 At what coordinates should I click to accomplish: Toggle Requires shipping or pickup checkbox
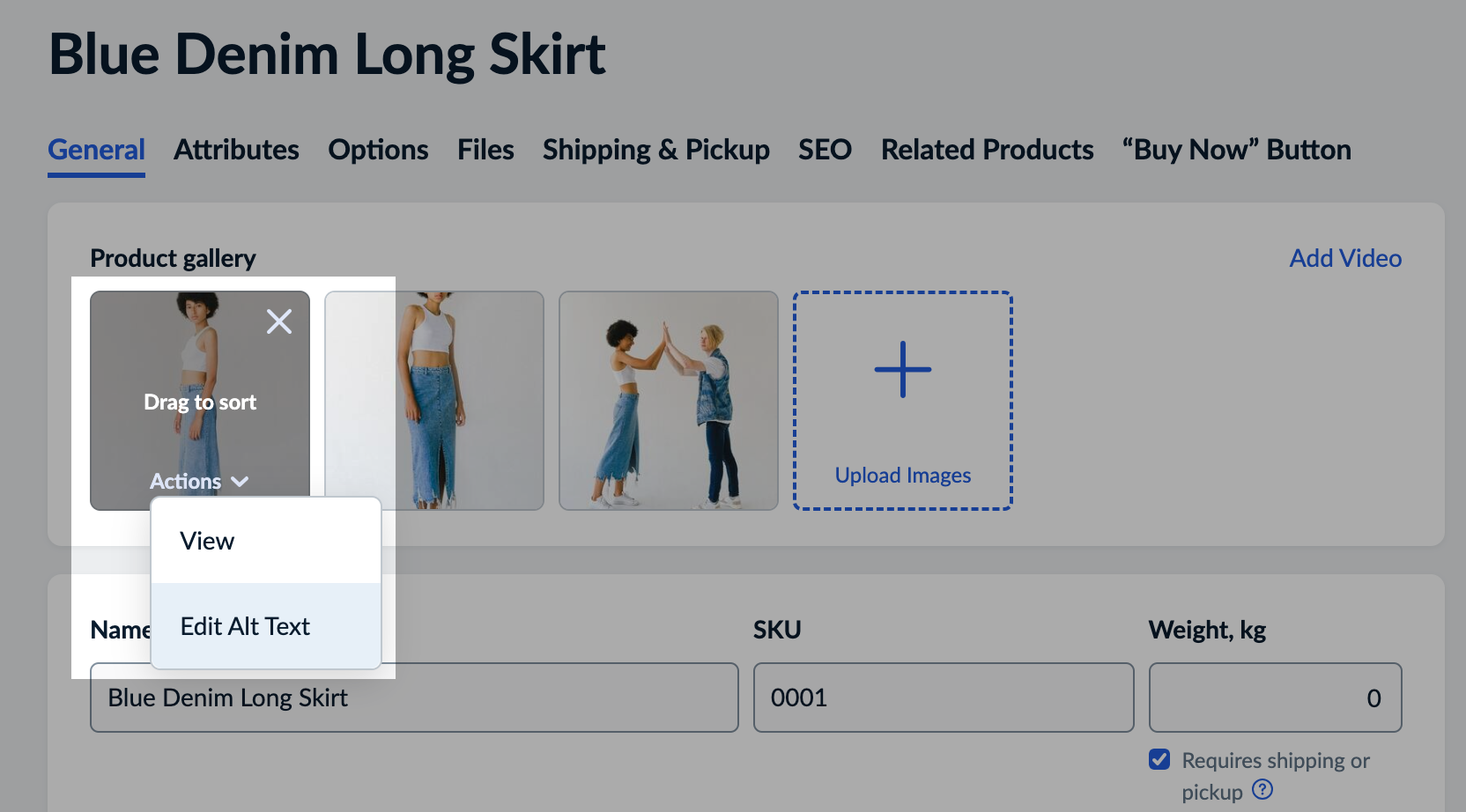(x=1159, y=759)
